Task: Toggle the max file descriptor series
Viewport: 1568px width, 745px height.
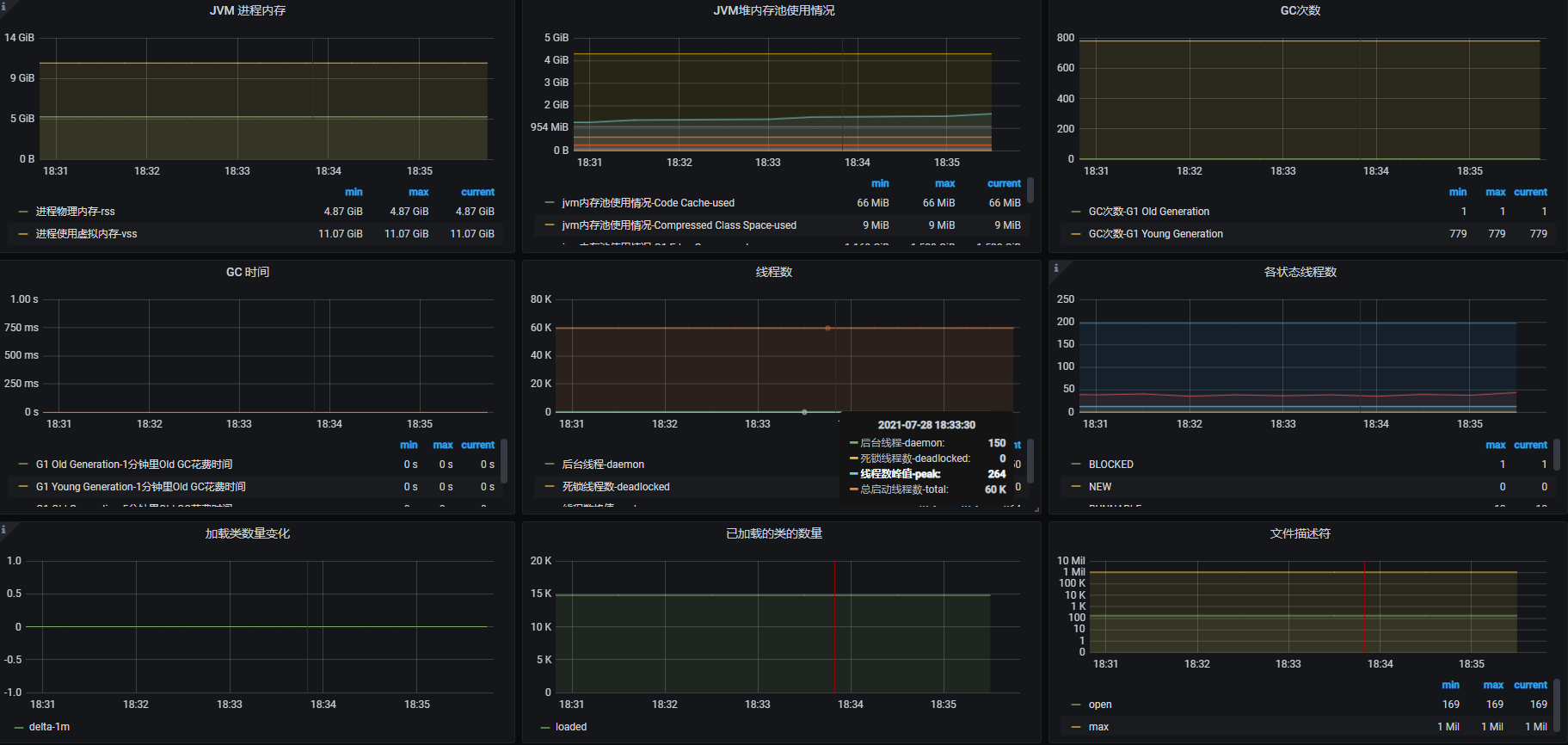Action: pos(1098,727)
